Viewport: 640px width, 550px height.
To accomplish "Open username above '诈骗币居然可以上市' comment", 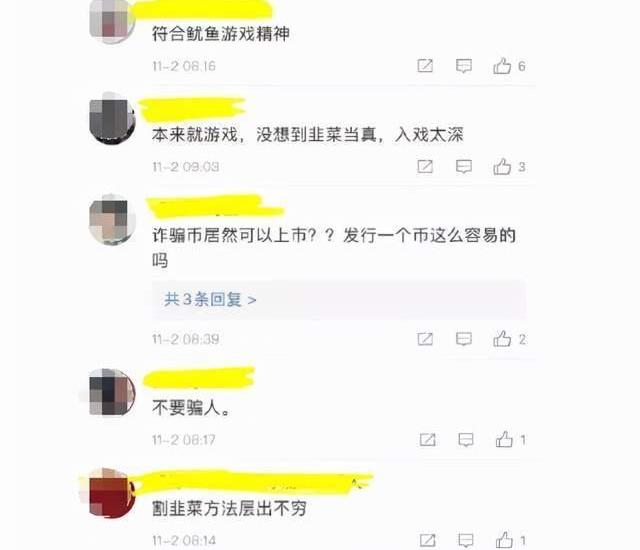I will click(x=215, y=206).
